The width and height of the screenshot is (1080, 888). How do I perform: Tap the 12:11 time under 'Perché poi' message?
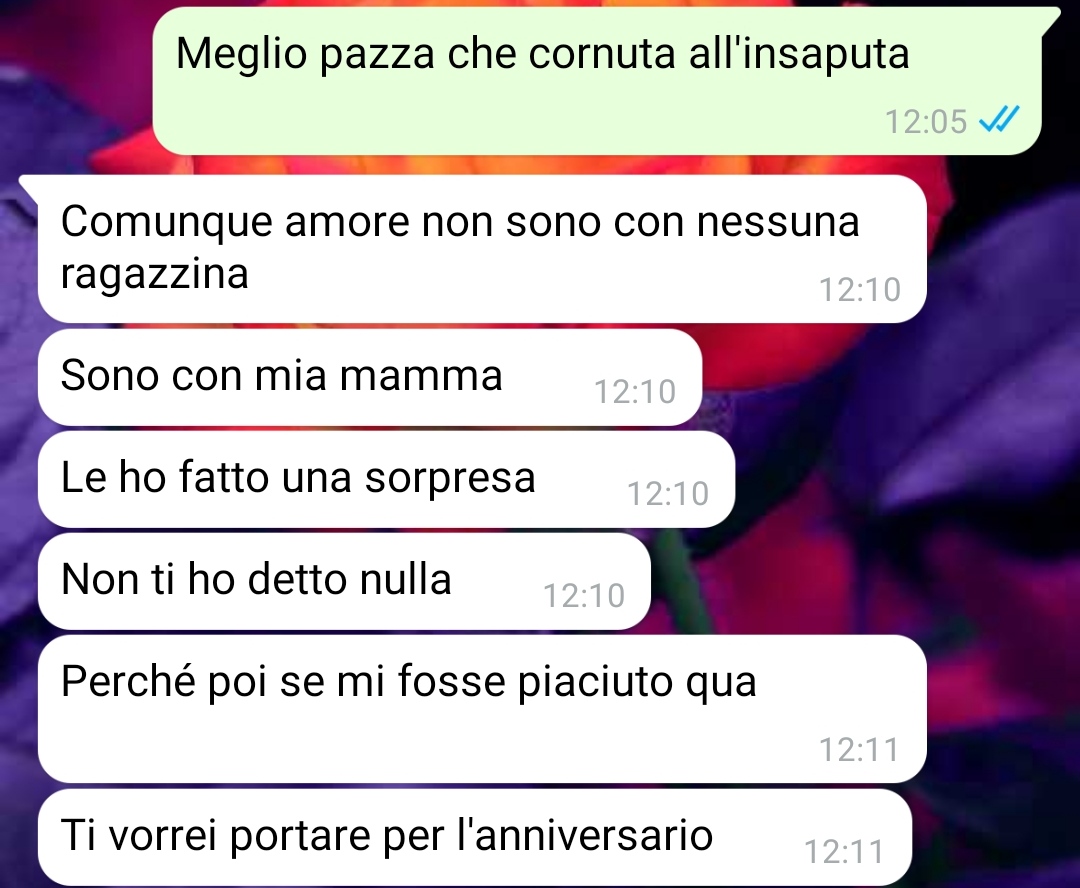coord(859,750)
